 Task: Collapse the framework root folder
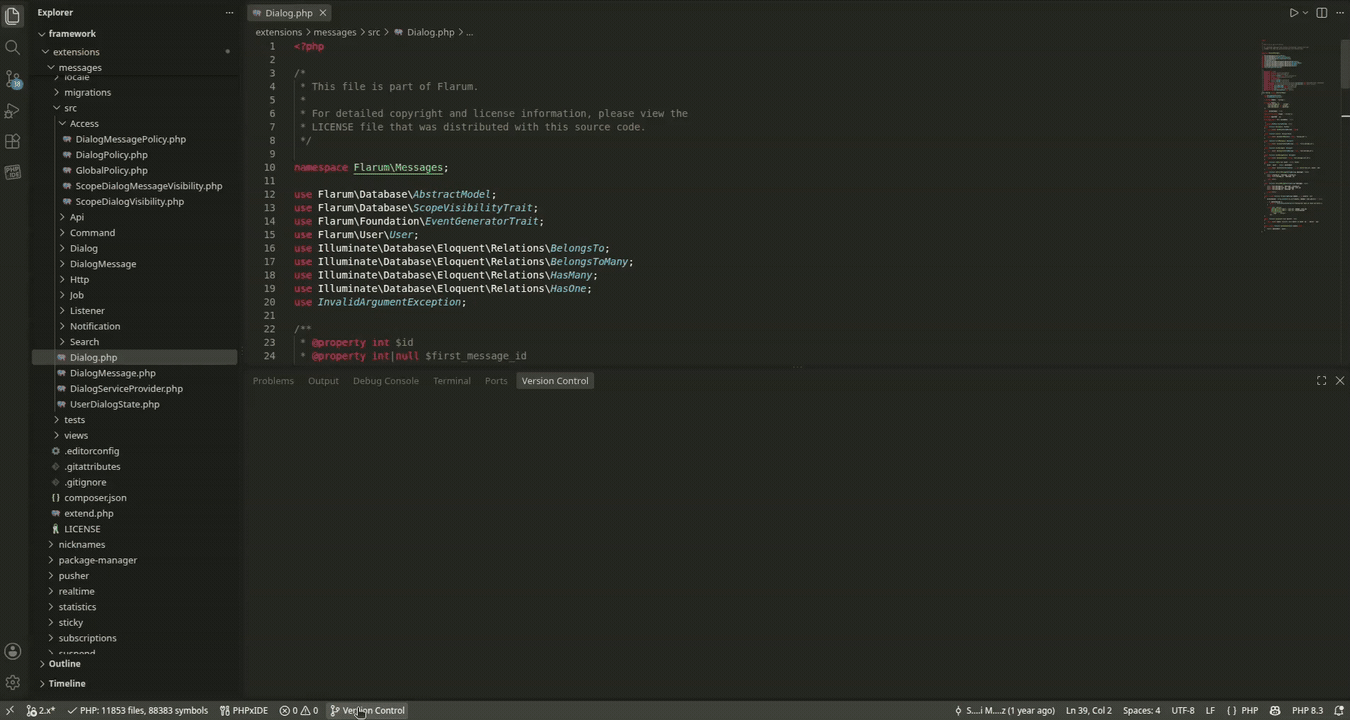(134, 34)
